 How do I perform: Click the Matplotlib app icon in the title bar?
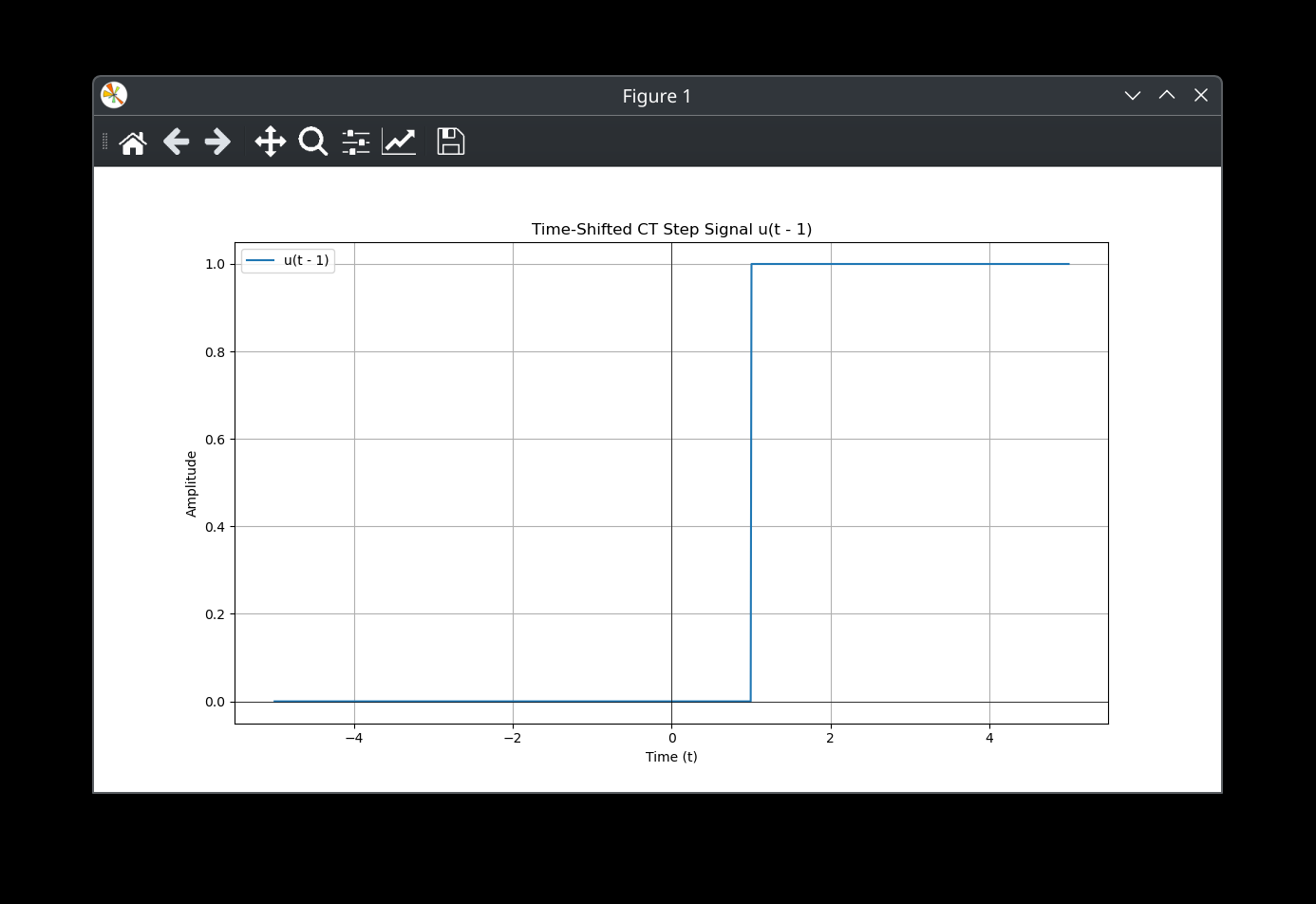(114, 95)
